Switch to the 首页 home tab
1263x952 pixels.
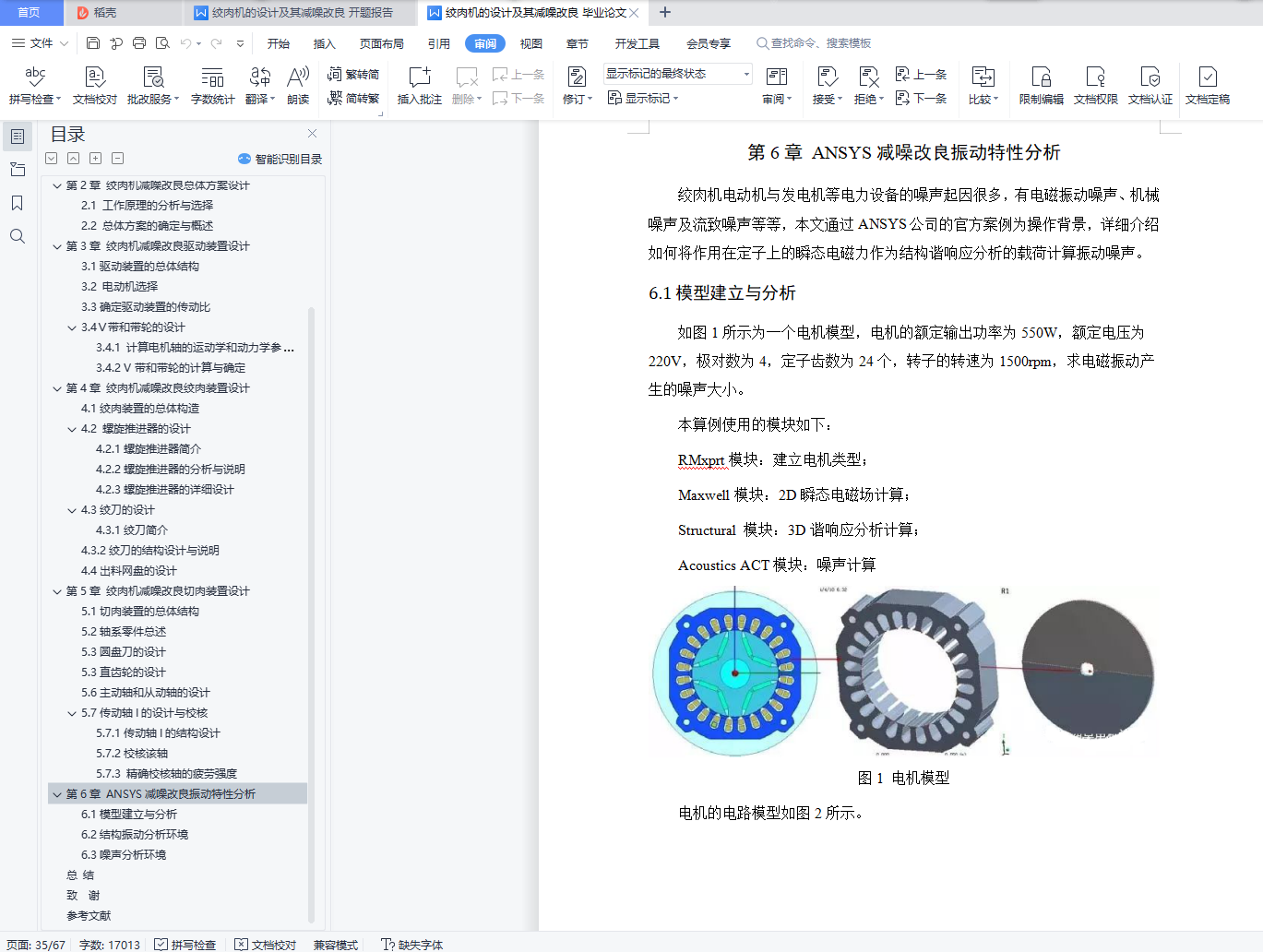point(30,13)
